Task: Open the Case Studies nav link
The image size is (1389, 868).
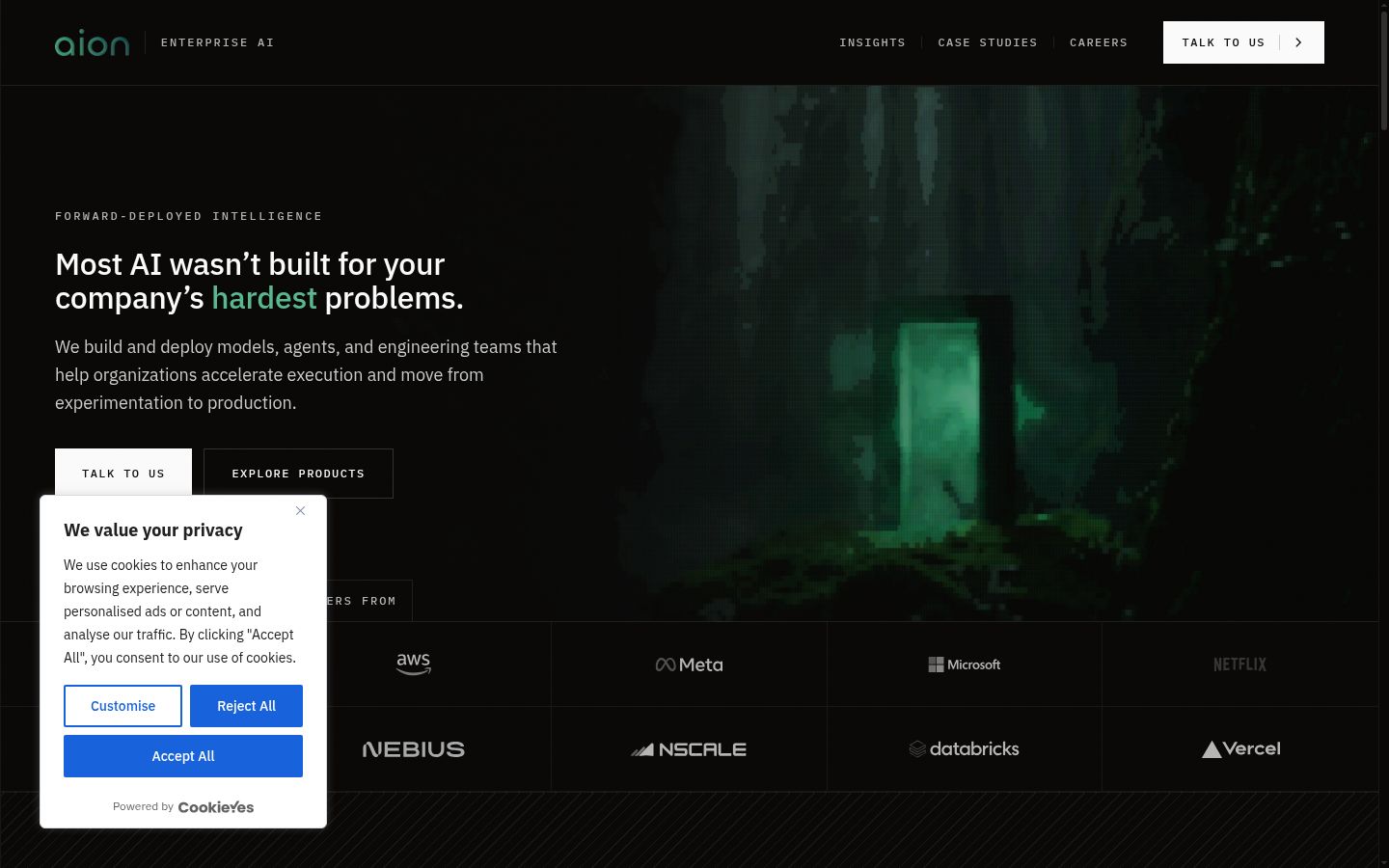Action: (x=988, y=42)
